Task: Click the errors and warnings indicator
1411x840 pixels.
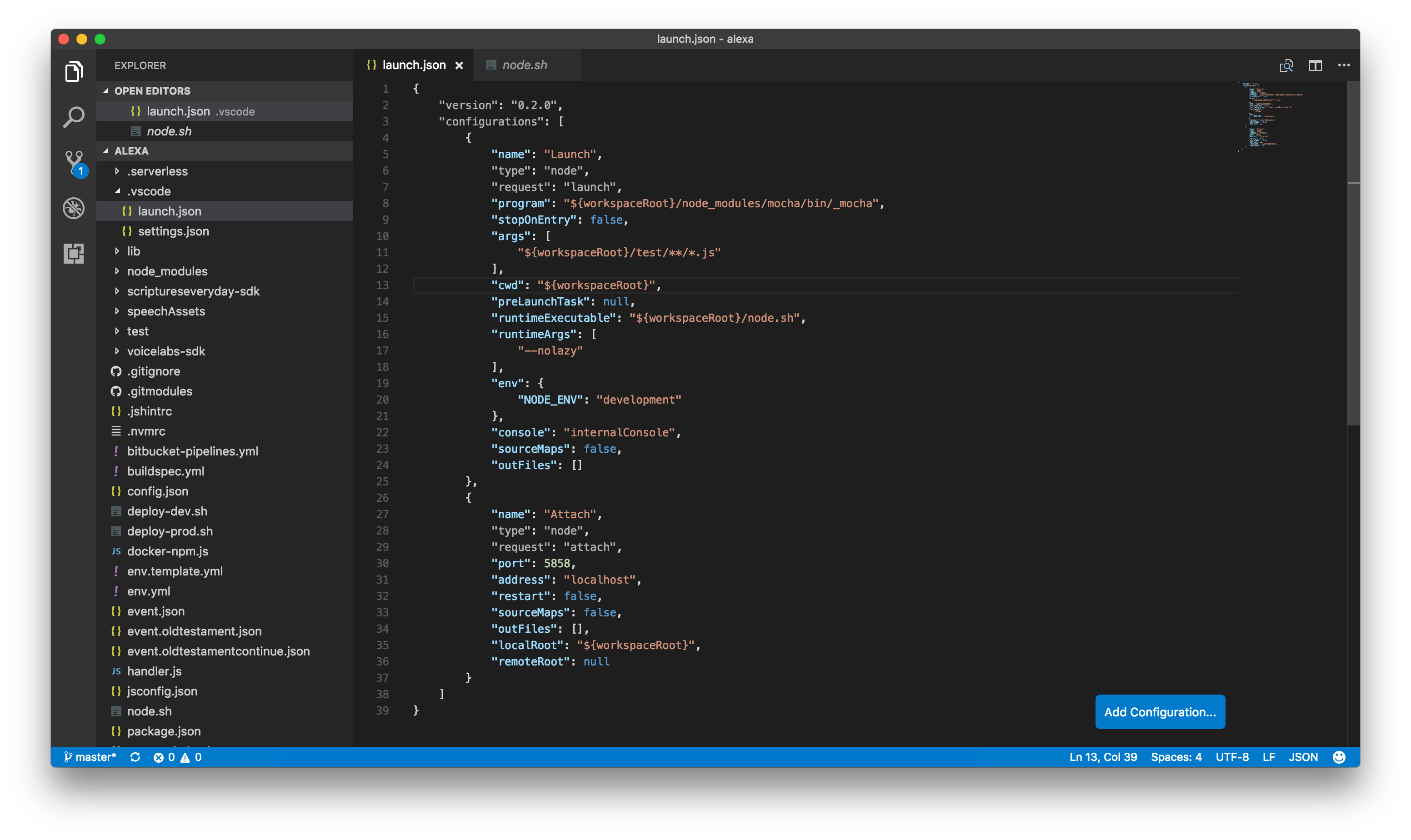Action: (177, 757)
